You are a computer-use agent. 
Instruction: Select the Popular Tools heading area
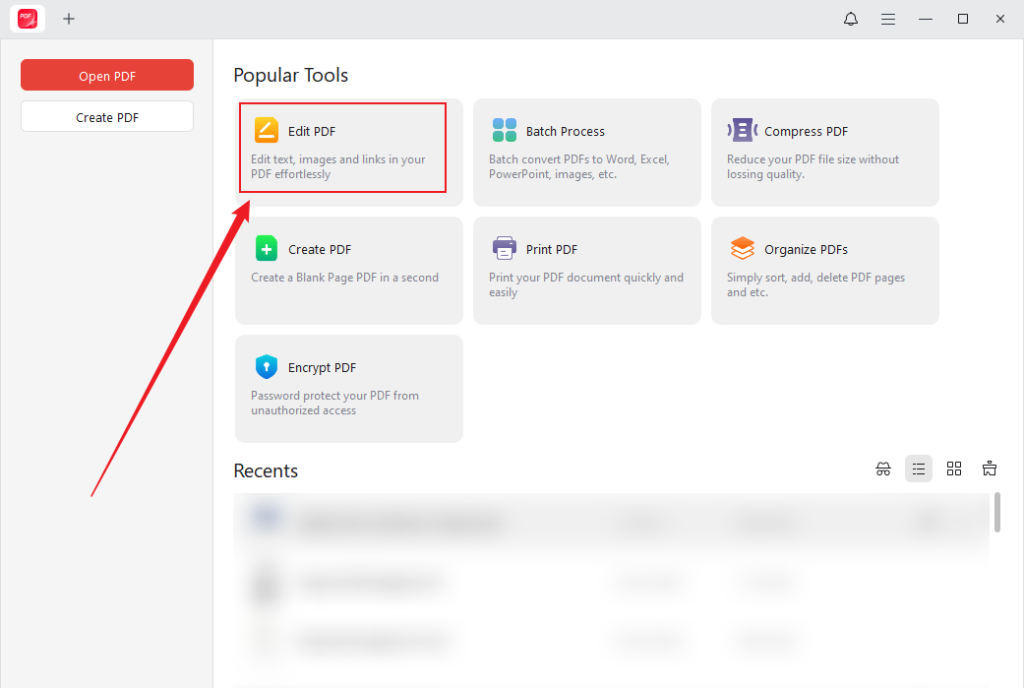pyautogui.click(x=290, y=75)
